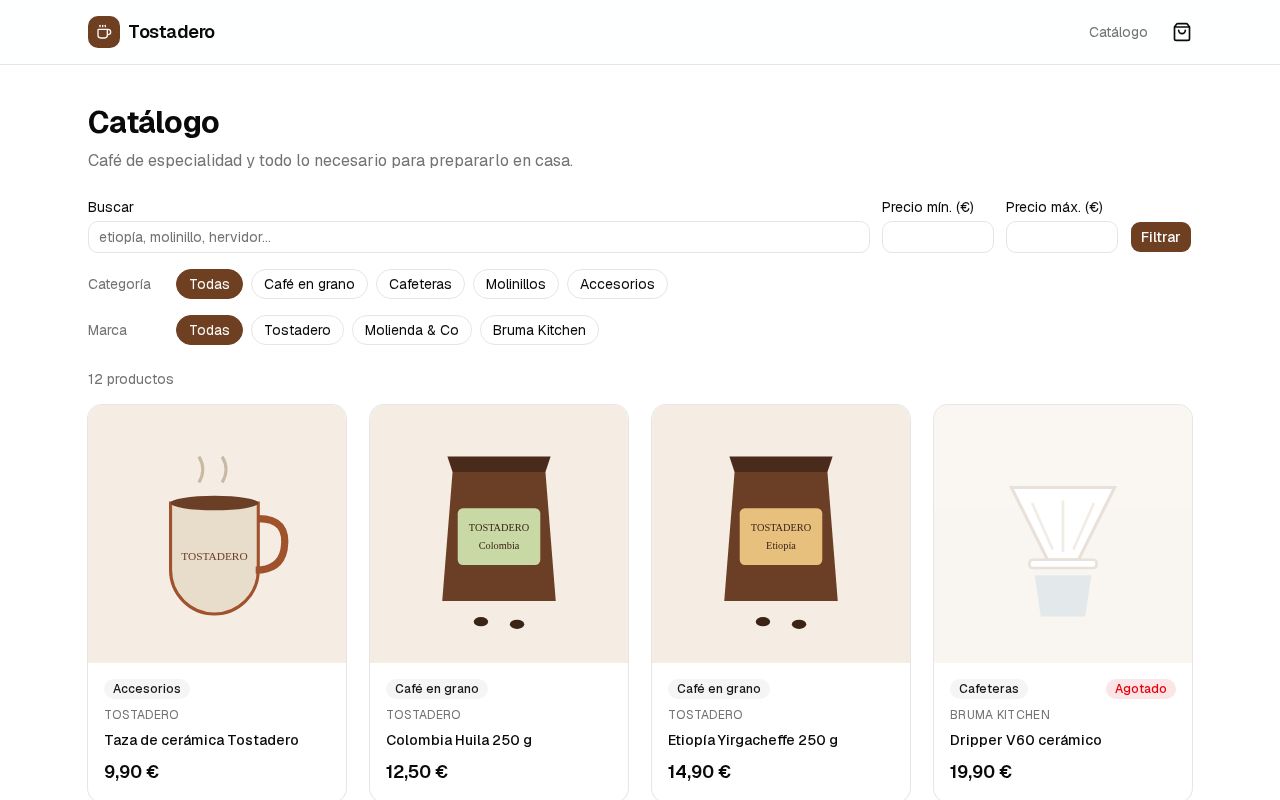Click the Agotado out-of-stock badge
The width and height of the screenshot is (1280, 800).
[1141, 689]
